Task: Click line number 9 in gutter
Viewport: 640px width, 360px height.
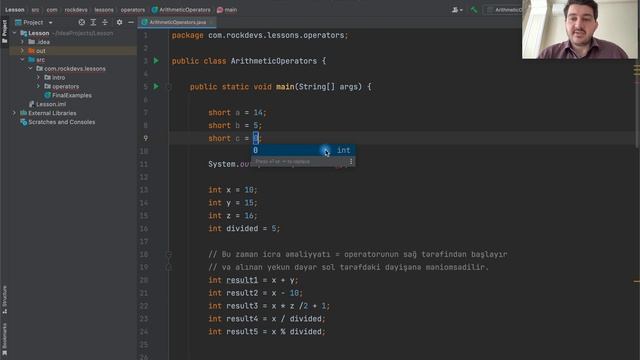Action: (146, 138)
